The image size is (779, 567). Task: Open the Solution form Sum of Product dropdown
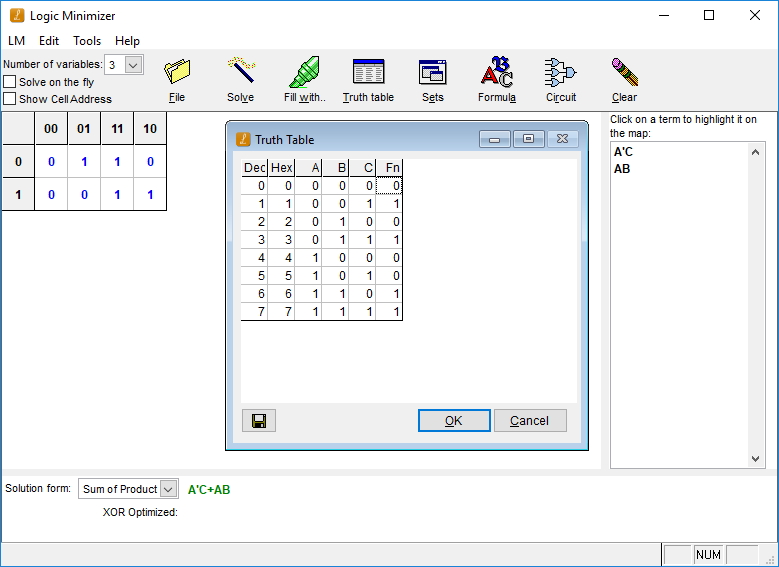pyautogui.click(x=168, y=489)
